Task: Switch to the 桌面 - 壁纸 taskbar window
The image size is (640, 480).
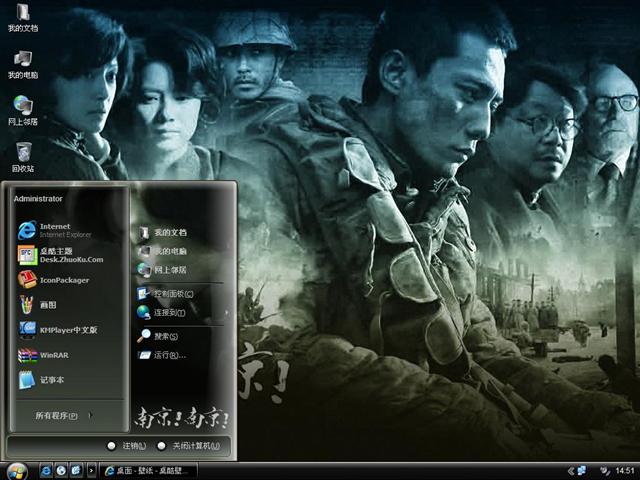Action: [148, 471]
